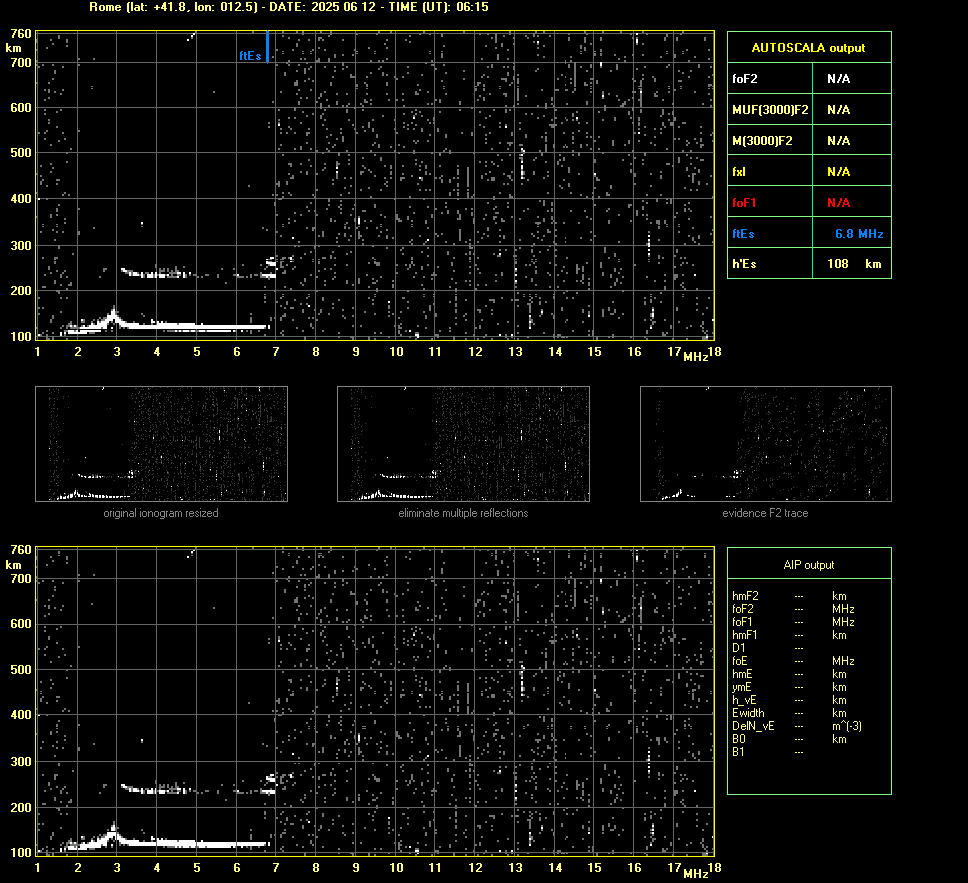Click the 'original ionogram resized' thumbnail
968x883 pixels.
(161, 444)
